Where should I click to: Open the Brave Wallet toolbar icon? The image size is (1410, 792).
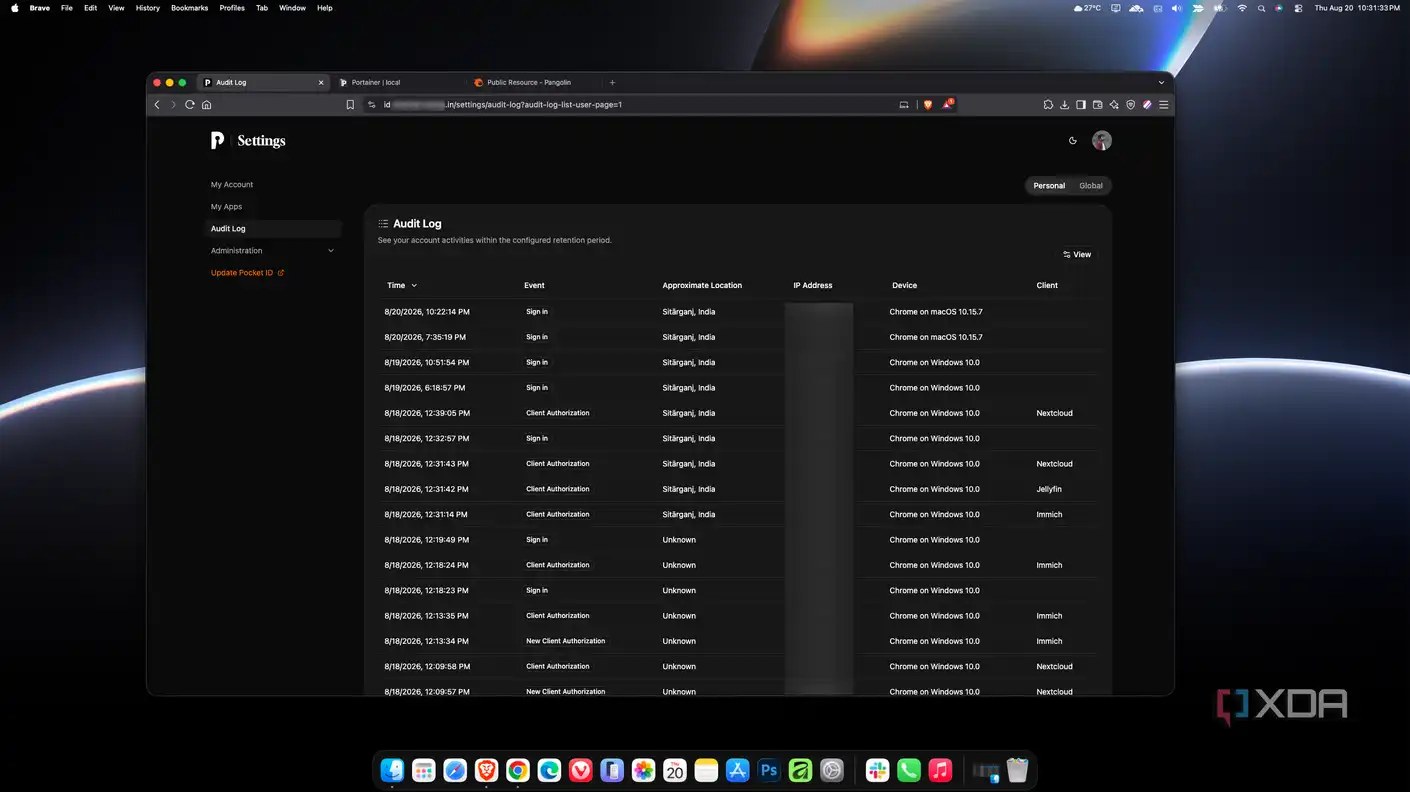(x=1097, y=104)
